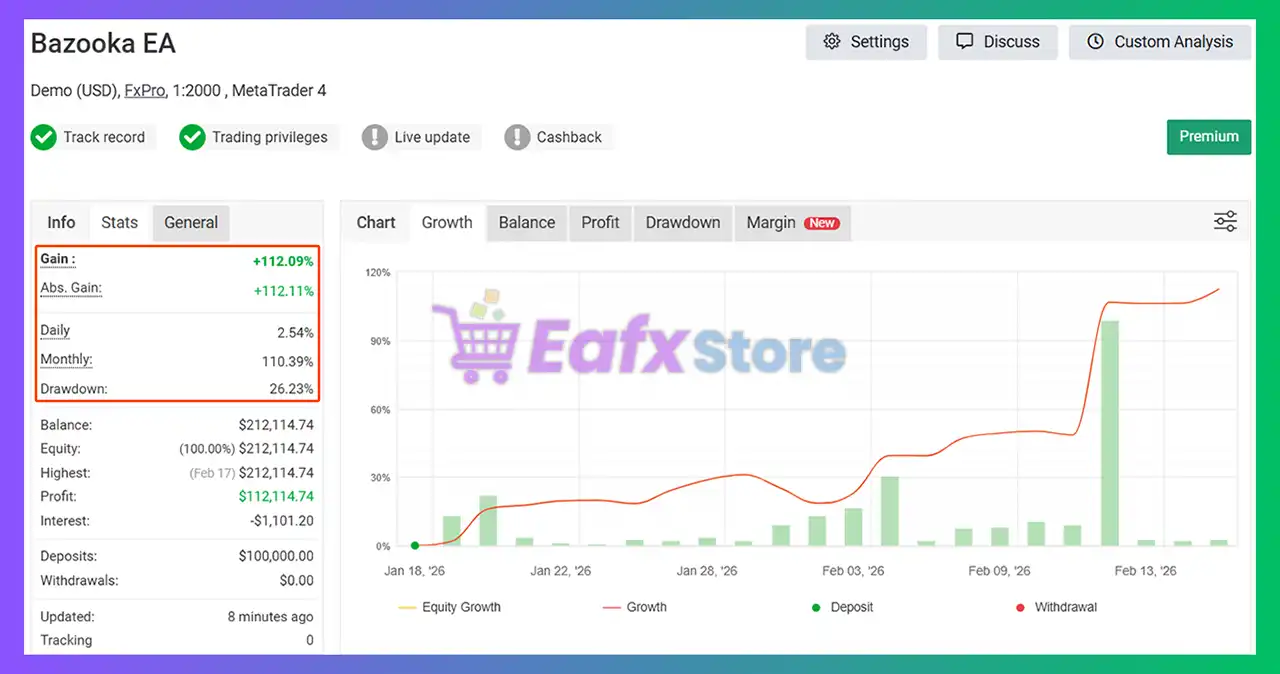The image size is (1280, 674).
Task: Click the Live update alert icon
Action: point(375,137)
